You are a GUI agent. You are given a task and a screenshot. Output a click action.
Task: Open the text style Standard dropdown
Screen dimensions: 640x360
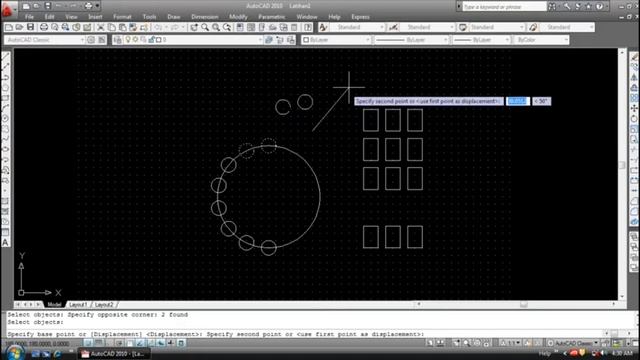pyautogui.click(x=357, y=27)
